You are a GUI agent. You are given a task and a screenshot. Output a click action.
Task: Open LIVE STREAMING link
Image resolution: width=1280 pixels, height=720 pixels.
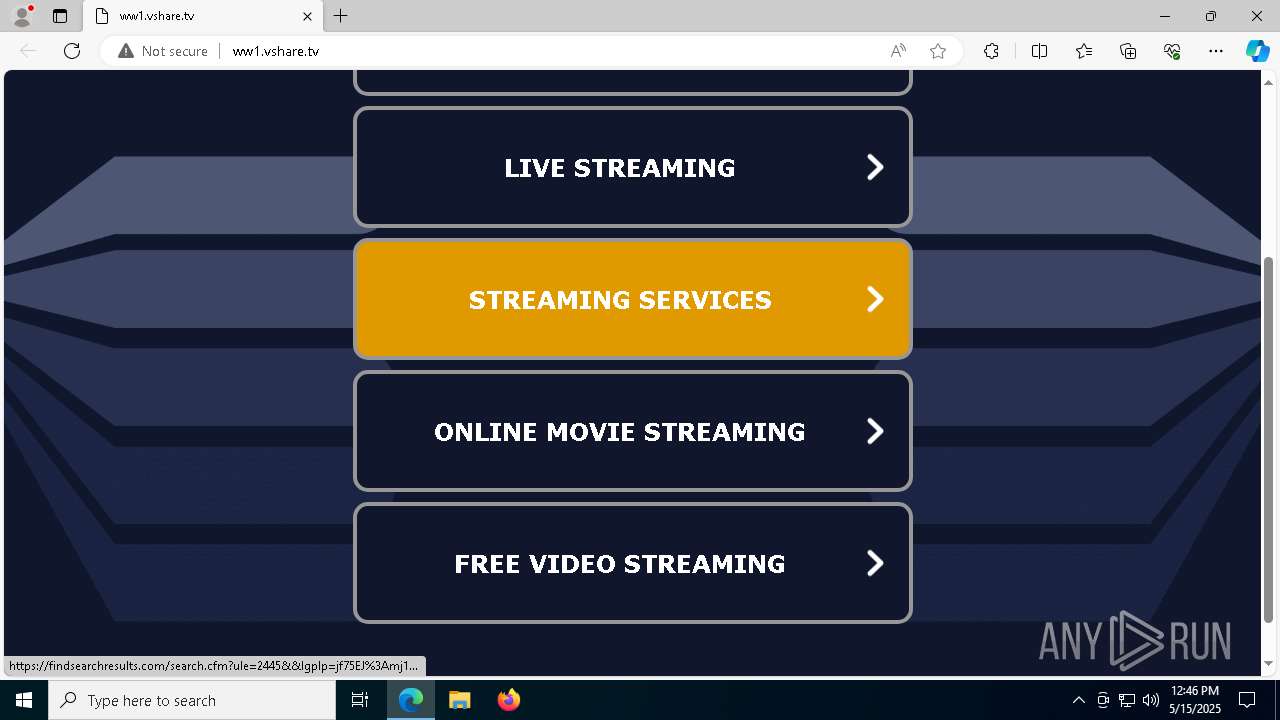coord(633,167)
